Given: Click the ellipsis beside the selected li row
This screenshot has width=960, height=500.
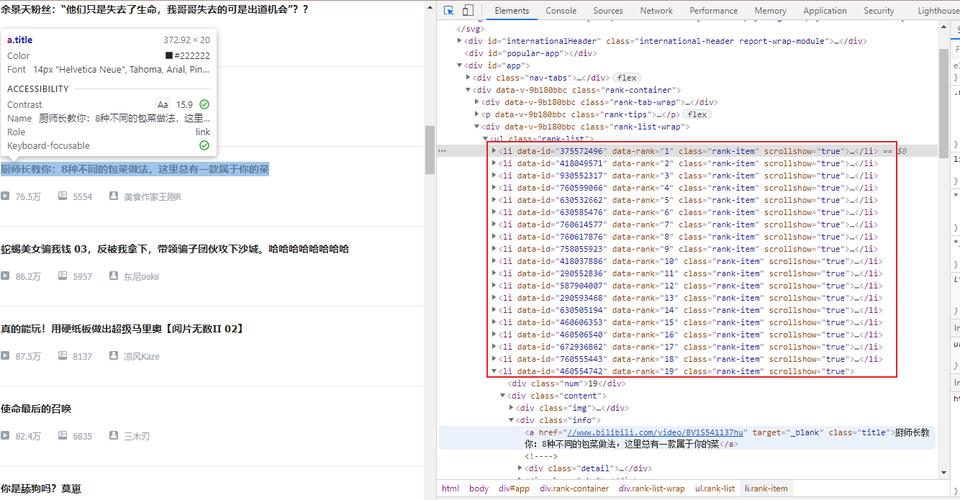Looking at the screenshot, I should pyautogui.click(x=442, y=151).
